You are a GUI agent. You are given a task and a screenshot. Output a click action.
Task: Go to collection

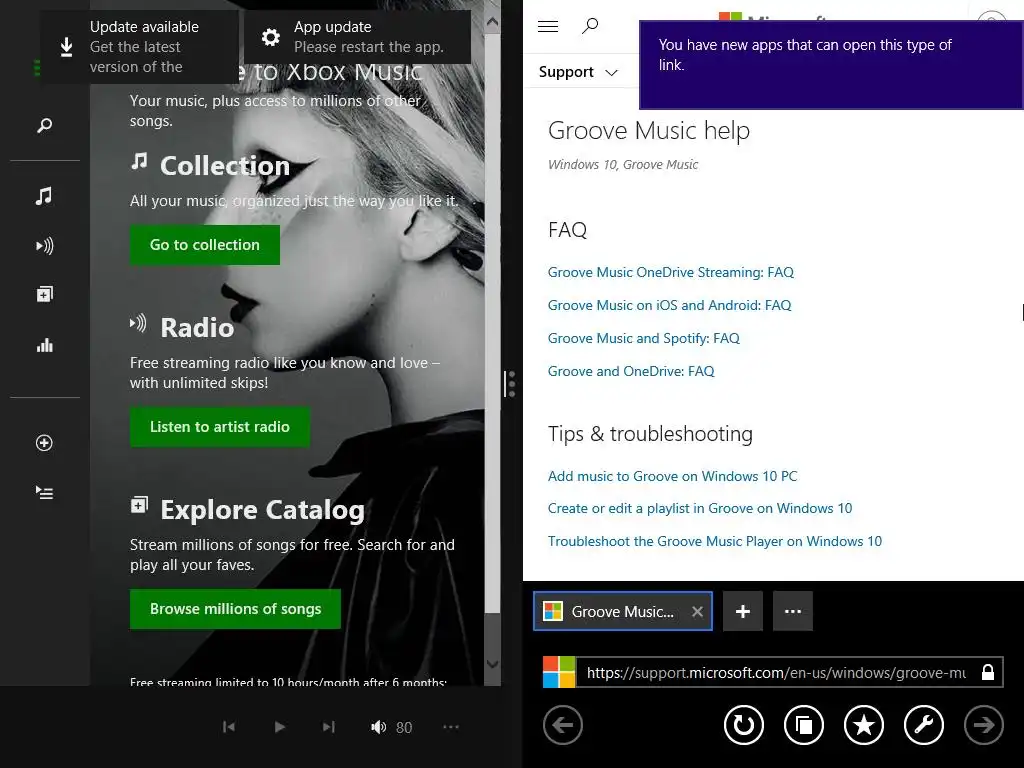pos(204,245)
